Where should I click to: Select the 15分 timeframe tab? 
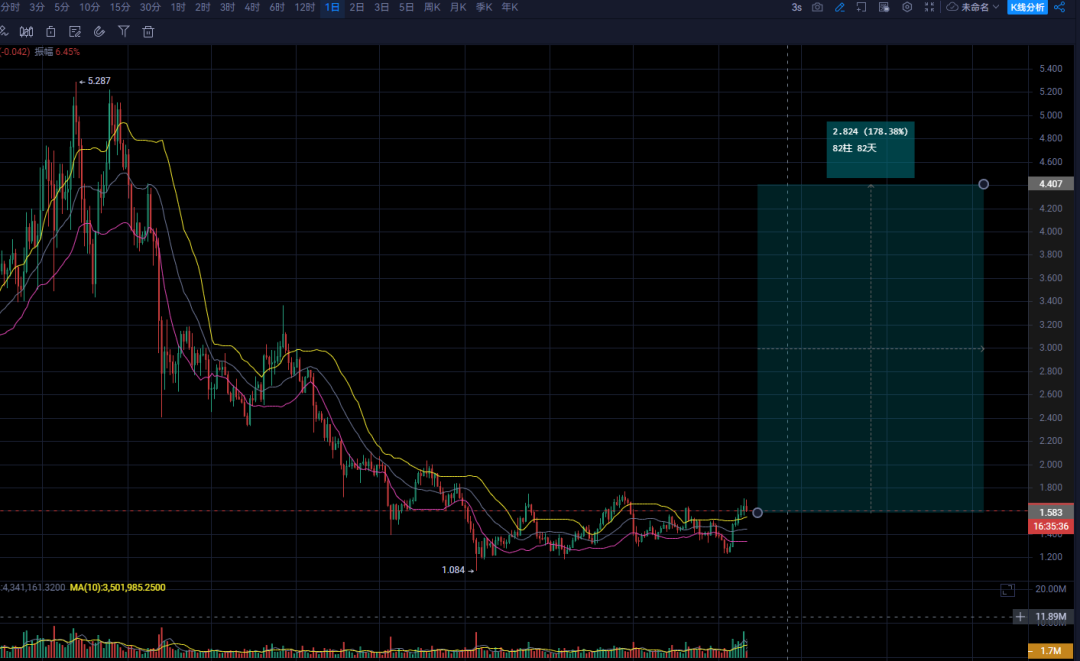pyautogui.click(x=120, y=8)
